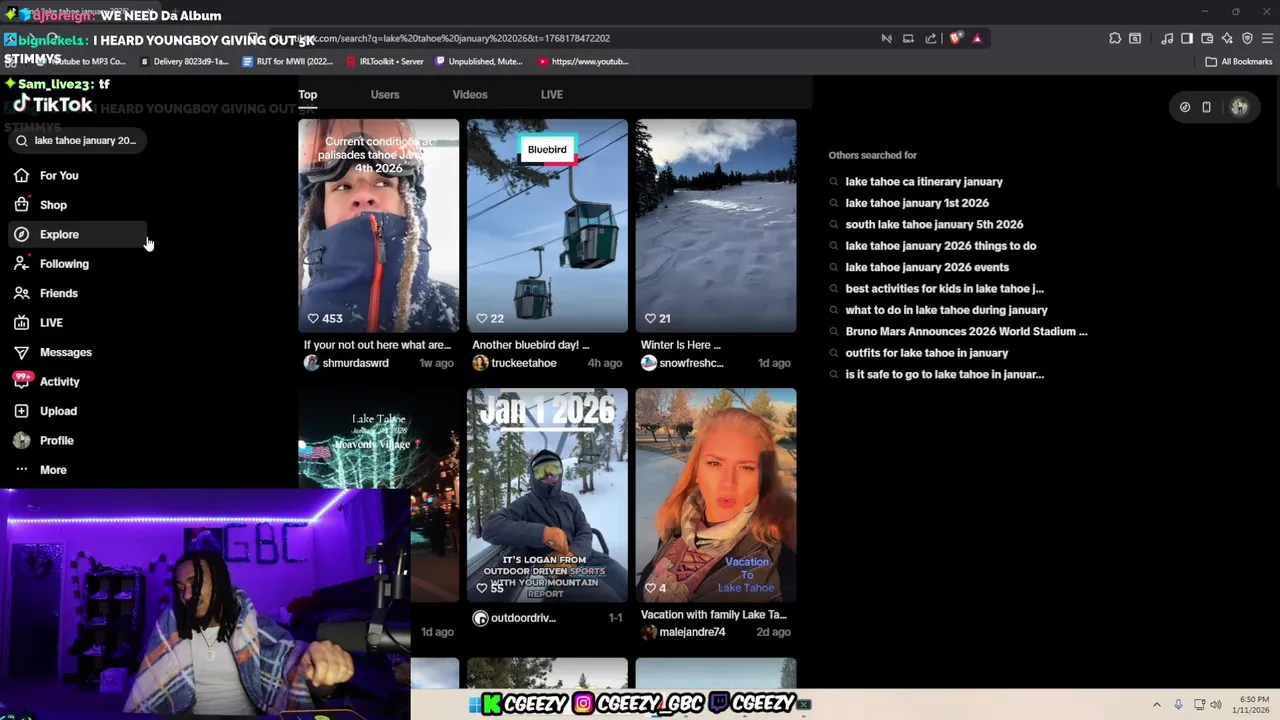Click the TikTok logo
The width and height of the screenshot is (1280, 720).
[53, 104]
